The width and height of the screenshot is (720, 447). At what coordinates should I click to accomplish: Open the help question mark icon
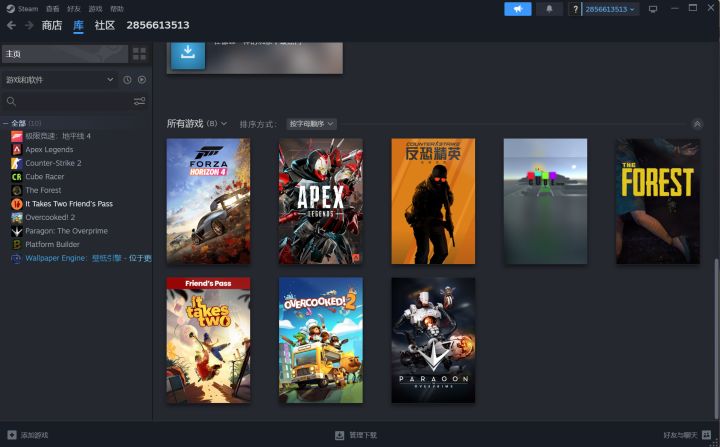coord(575,9)
